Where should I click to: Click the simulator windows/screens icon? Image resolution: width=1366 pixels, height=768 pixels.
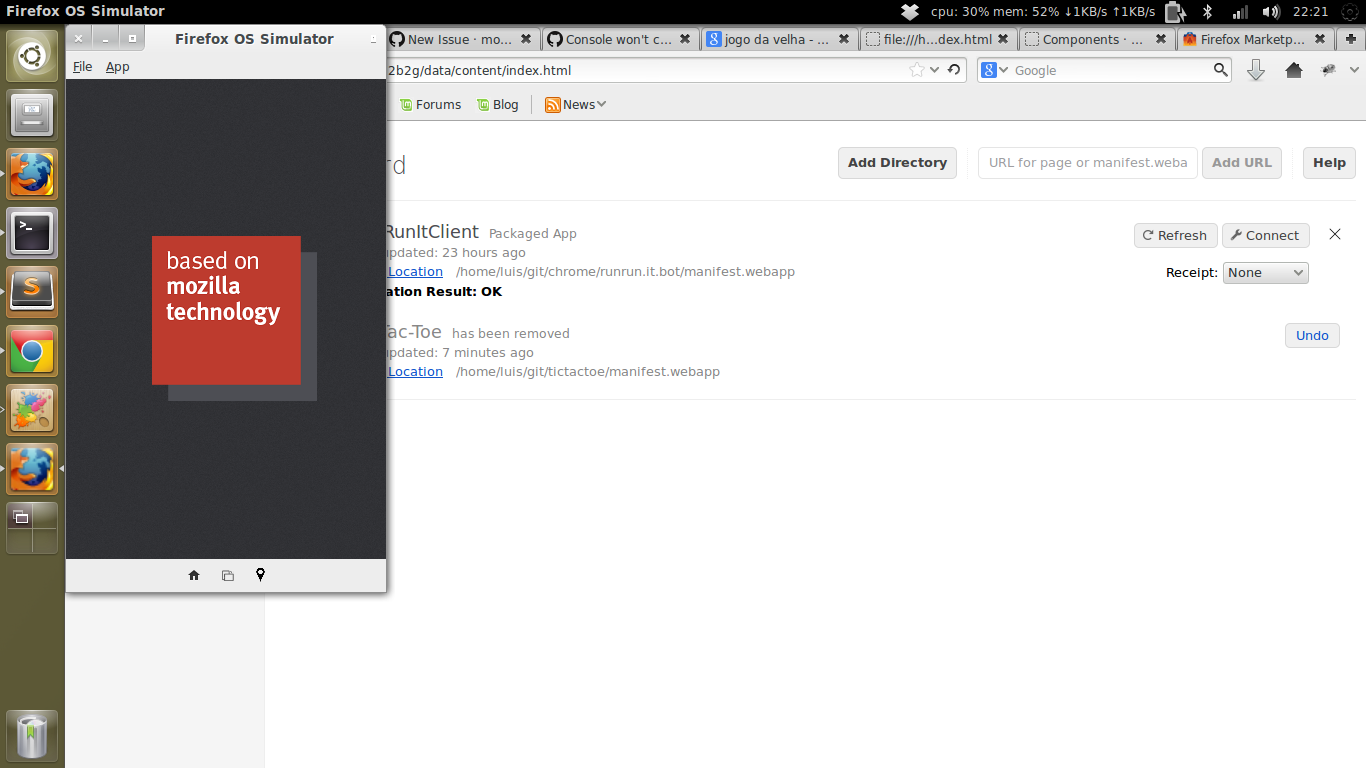click(x=227, y=575)
